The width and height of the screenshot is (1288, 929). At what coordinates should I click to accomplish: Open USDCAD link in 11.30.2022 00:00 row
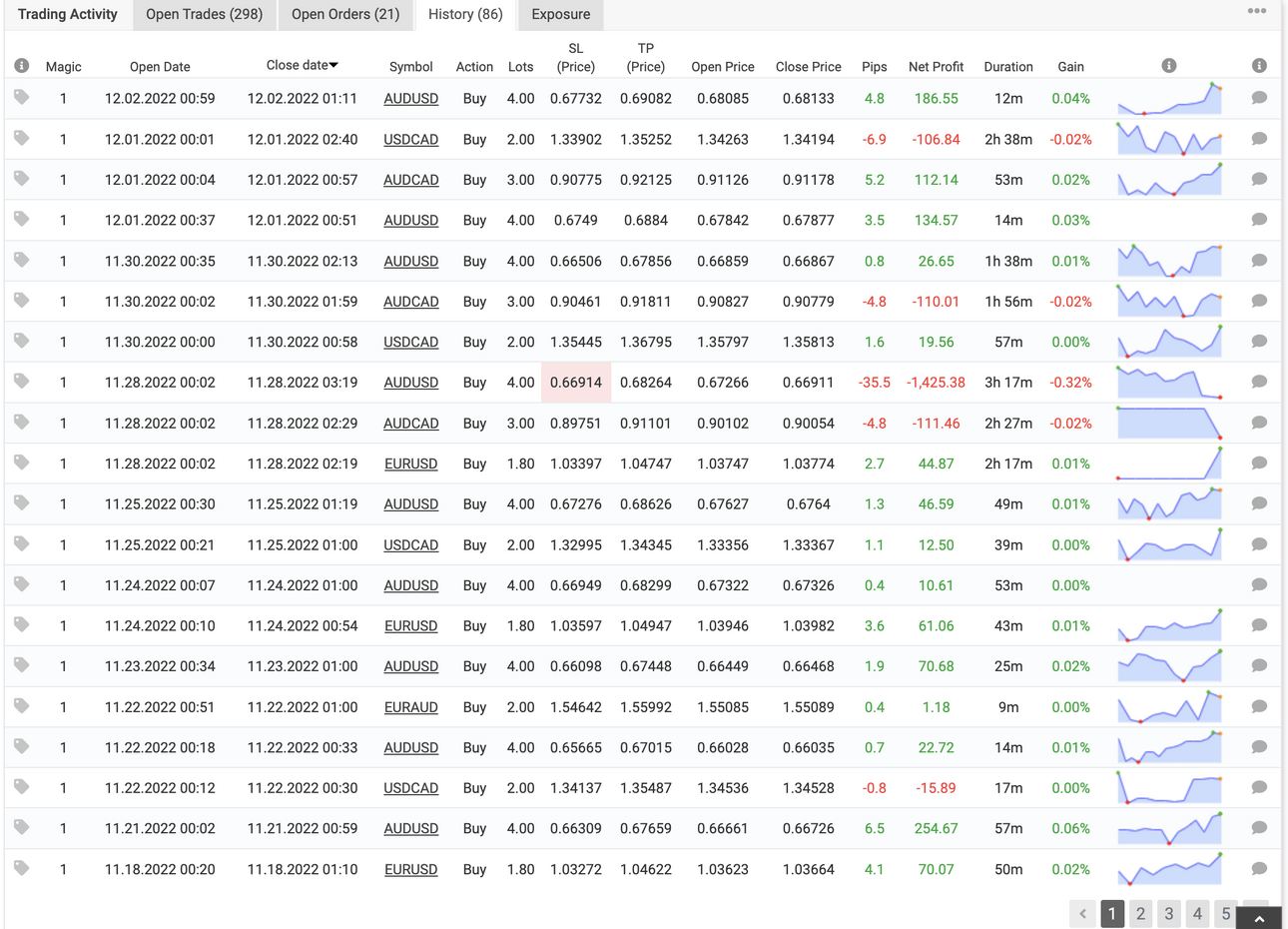point(411,342)
